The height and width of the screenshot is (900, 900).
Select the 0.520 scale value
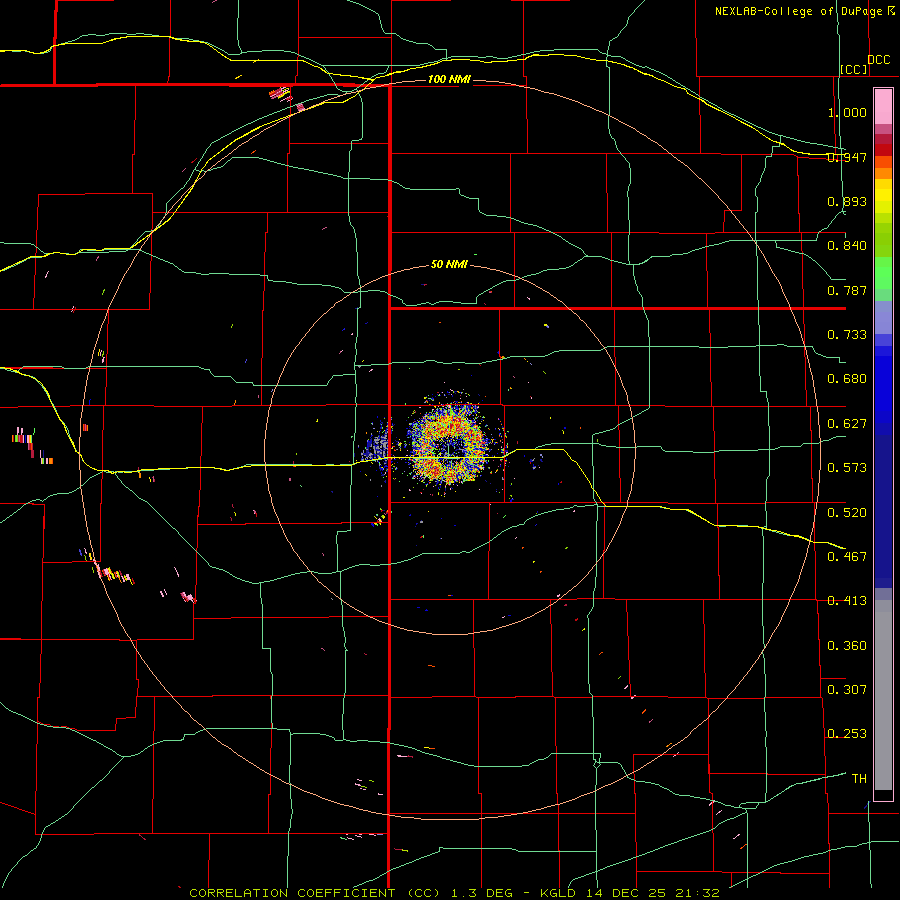coord(847,512)
